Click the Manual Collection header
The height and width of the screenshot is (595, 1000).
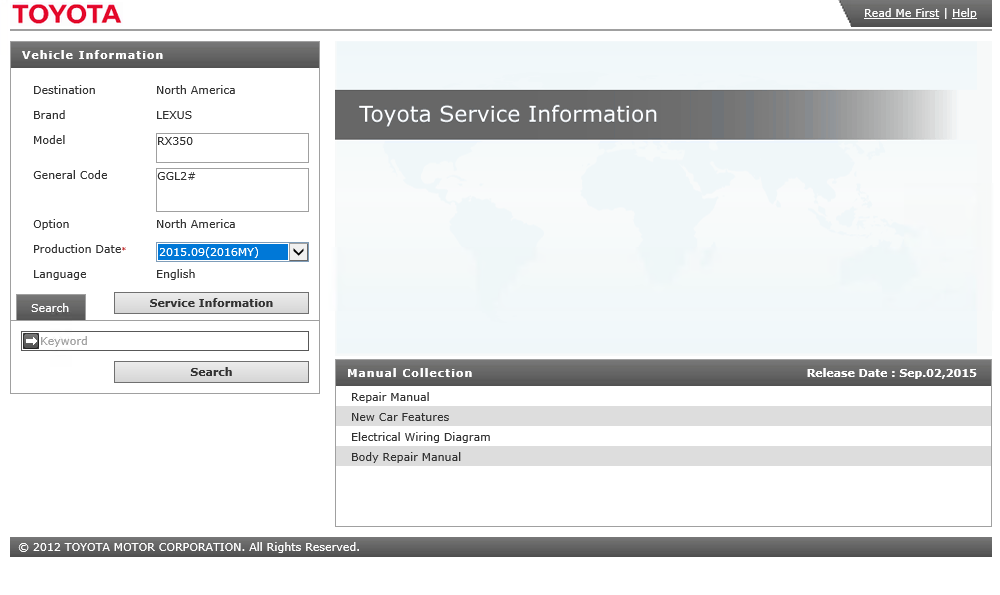(409, 373)
